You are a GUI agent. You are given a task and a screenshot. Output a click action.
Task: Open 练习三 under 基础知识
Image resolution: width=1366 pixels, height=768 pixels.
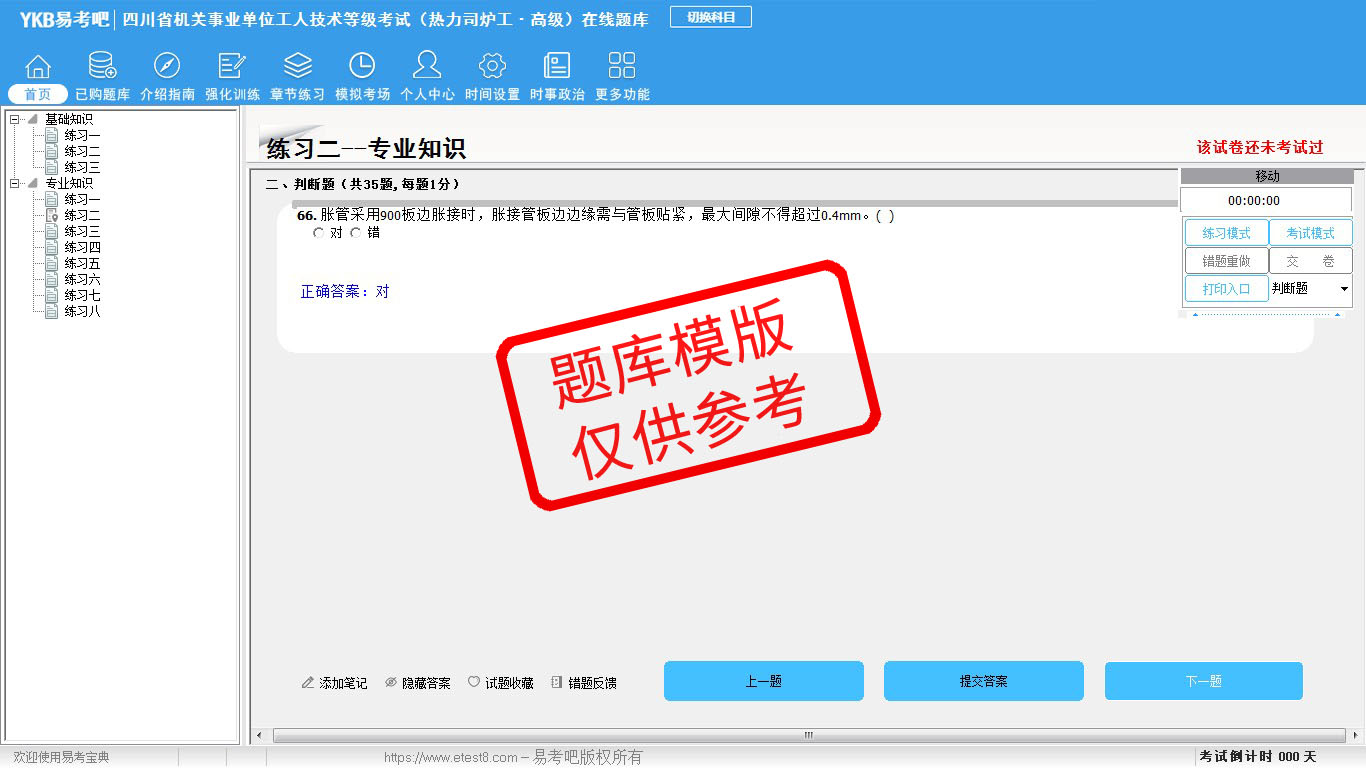pyautogui.click(x=82, y=168)
